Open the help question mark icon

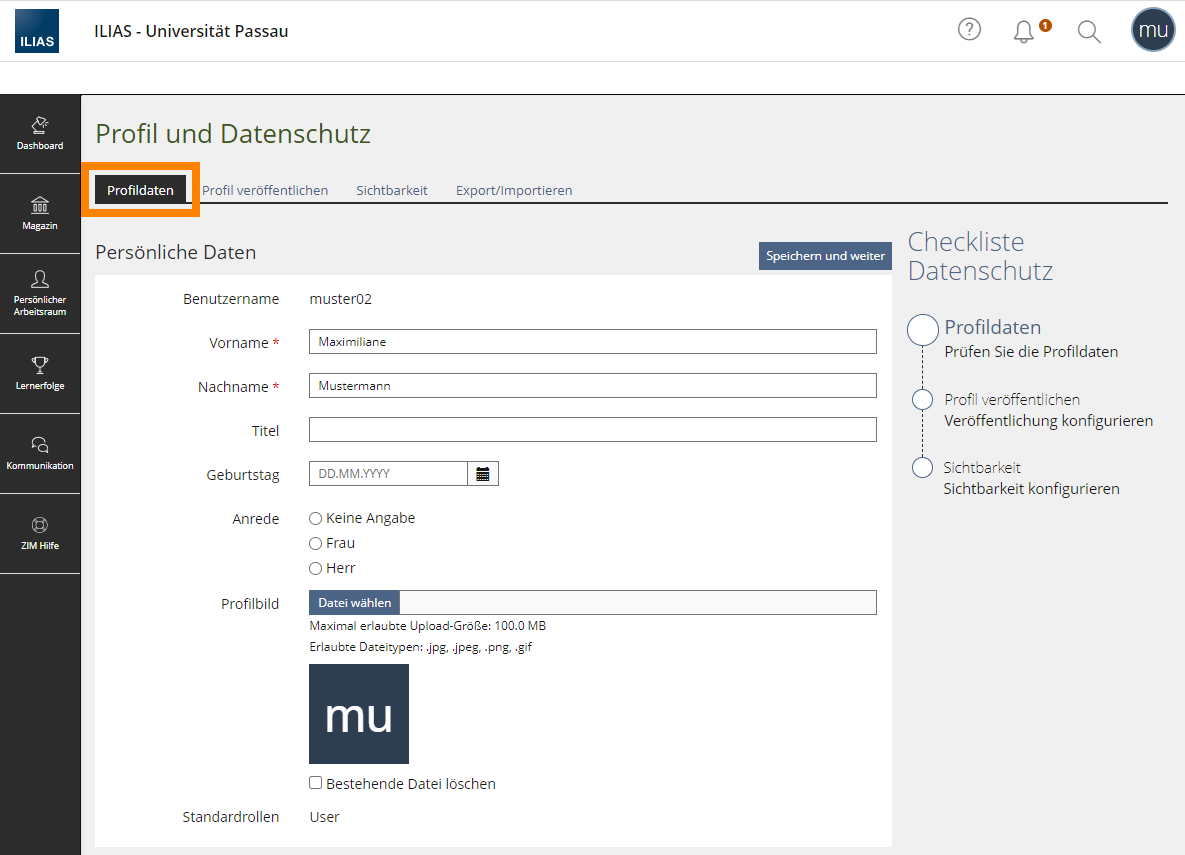click(969, 29)
